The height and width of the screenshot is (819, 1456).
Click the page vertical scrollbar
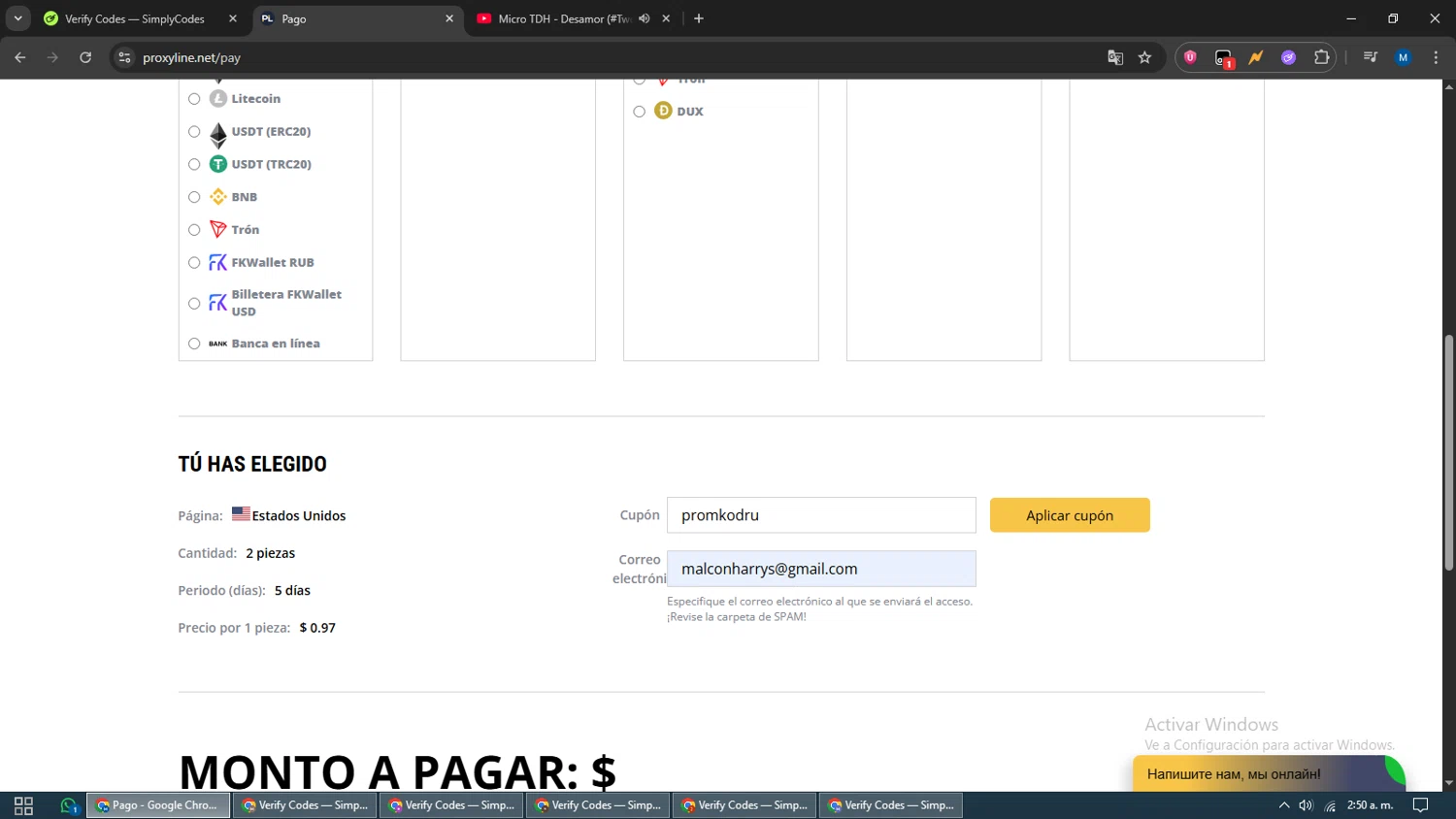1449,452
